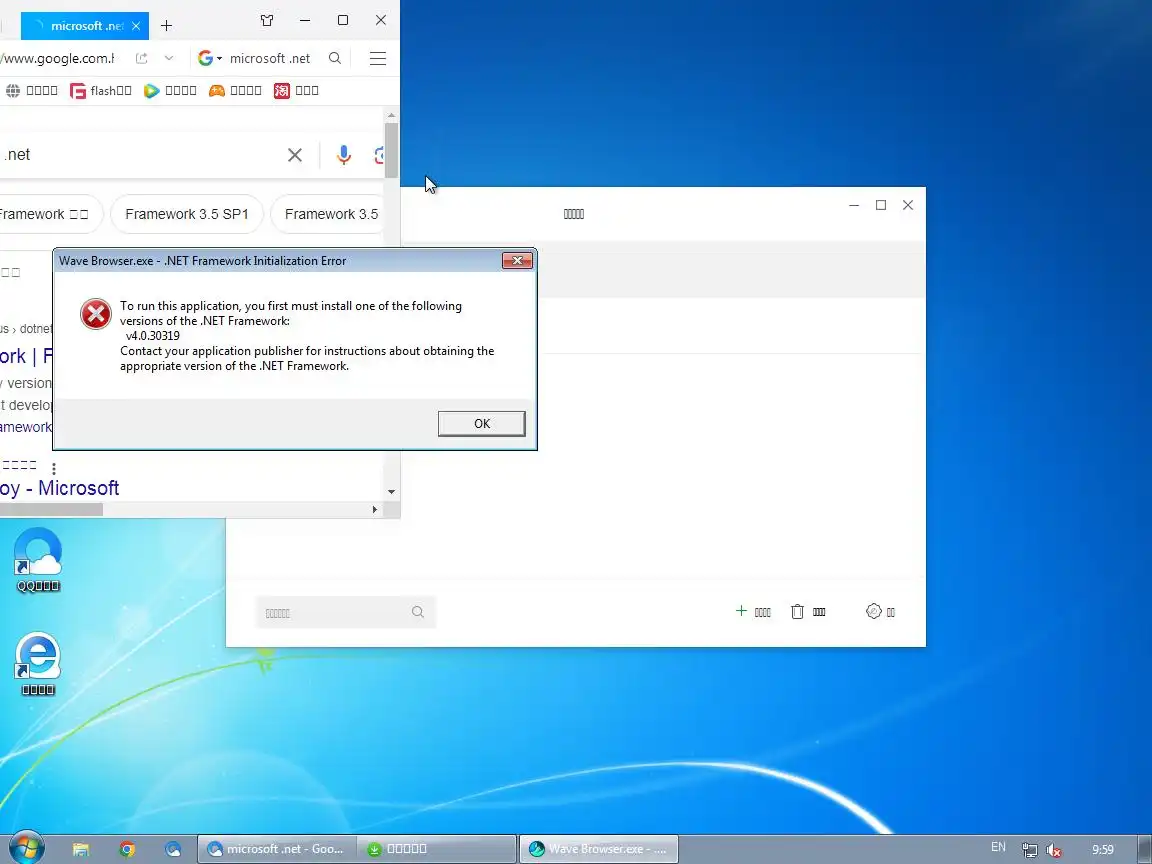This screenshot has width=1152, height=864.
Task: Close the microsoft .net browser tab
Action: [136, 26]
